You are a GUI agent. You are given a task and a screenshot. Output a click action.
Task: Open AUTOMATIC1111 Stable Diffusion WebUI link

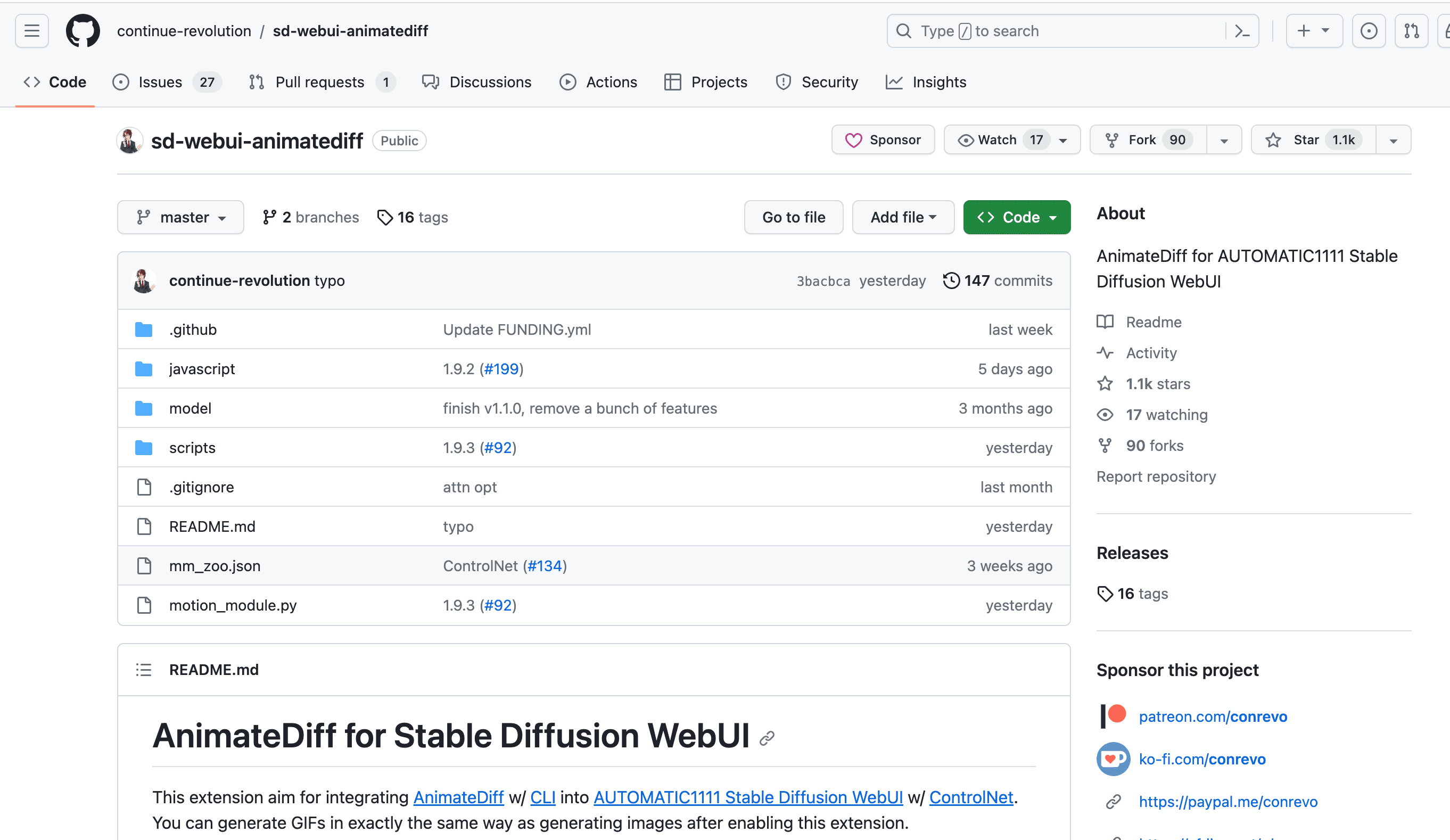click(748, 797)
